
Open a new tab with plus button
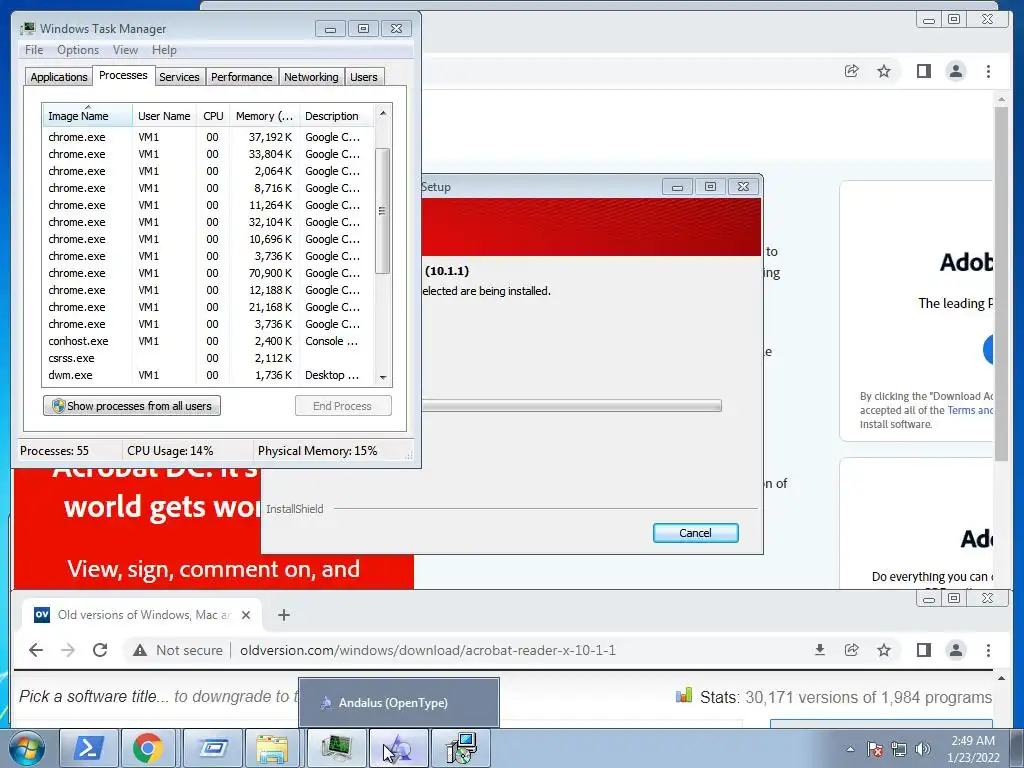click(283, 615)
